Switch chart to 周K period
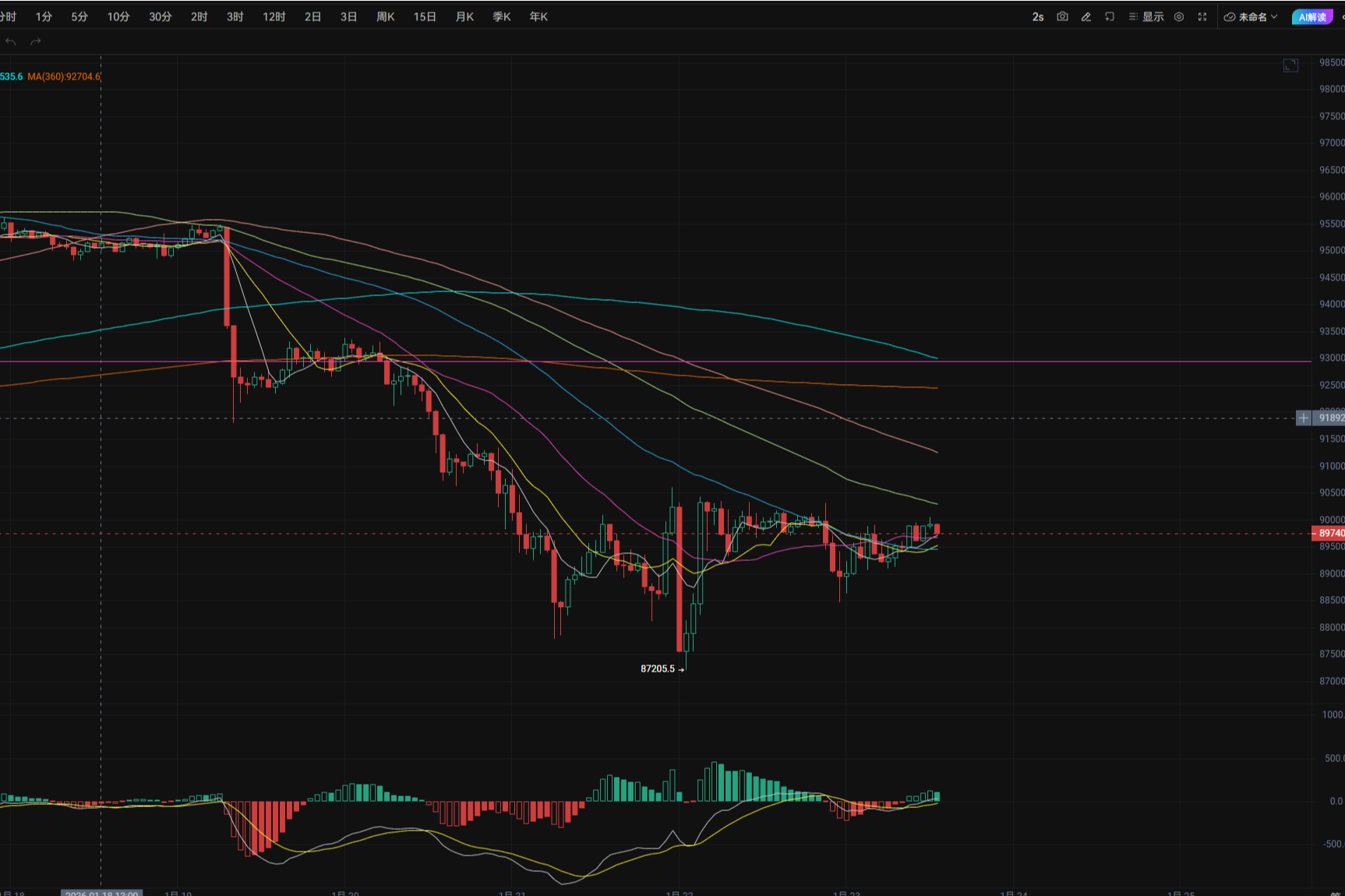1345x896 pixels. 385,16
